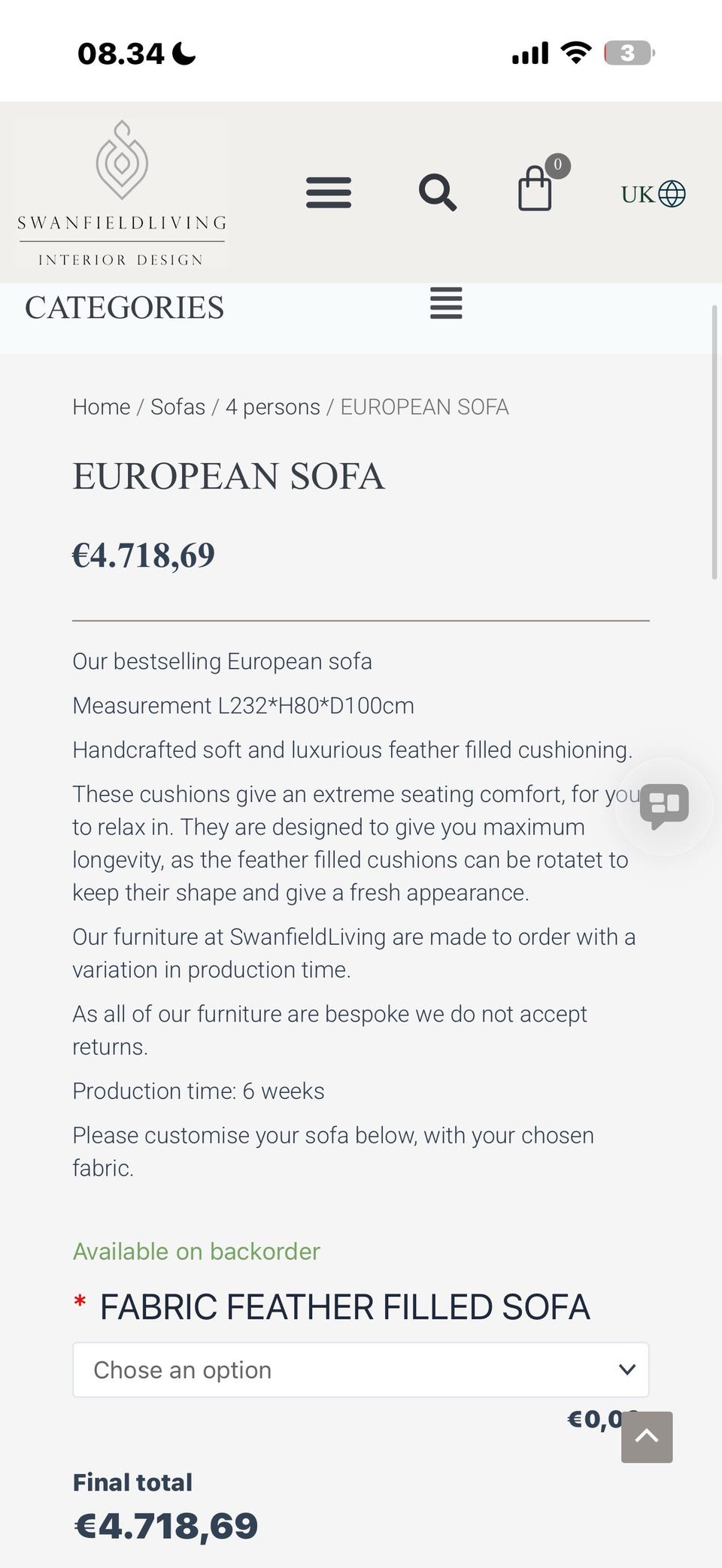This screenshot has height=1568, width=722.
Task: Tap the search magnifier icon
Action: pos(438,192)
